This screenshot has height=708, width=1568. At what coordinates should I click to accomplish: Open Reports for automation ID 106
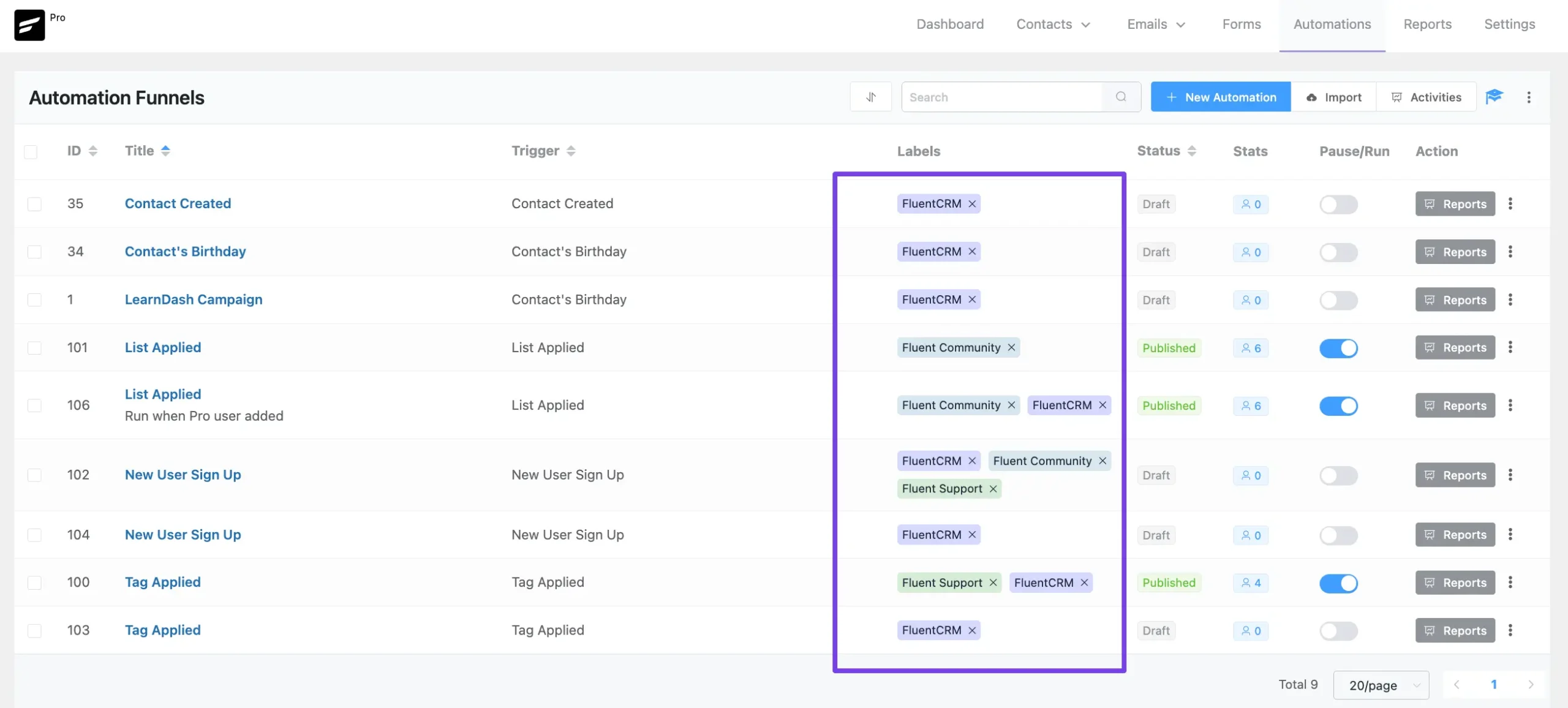tap(1455, 405)
